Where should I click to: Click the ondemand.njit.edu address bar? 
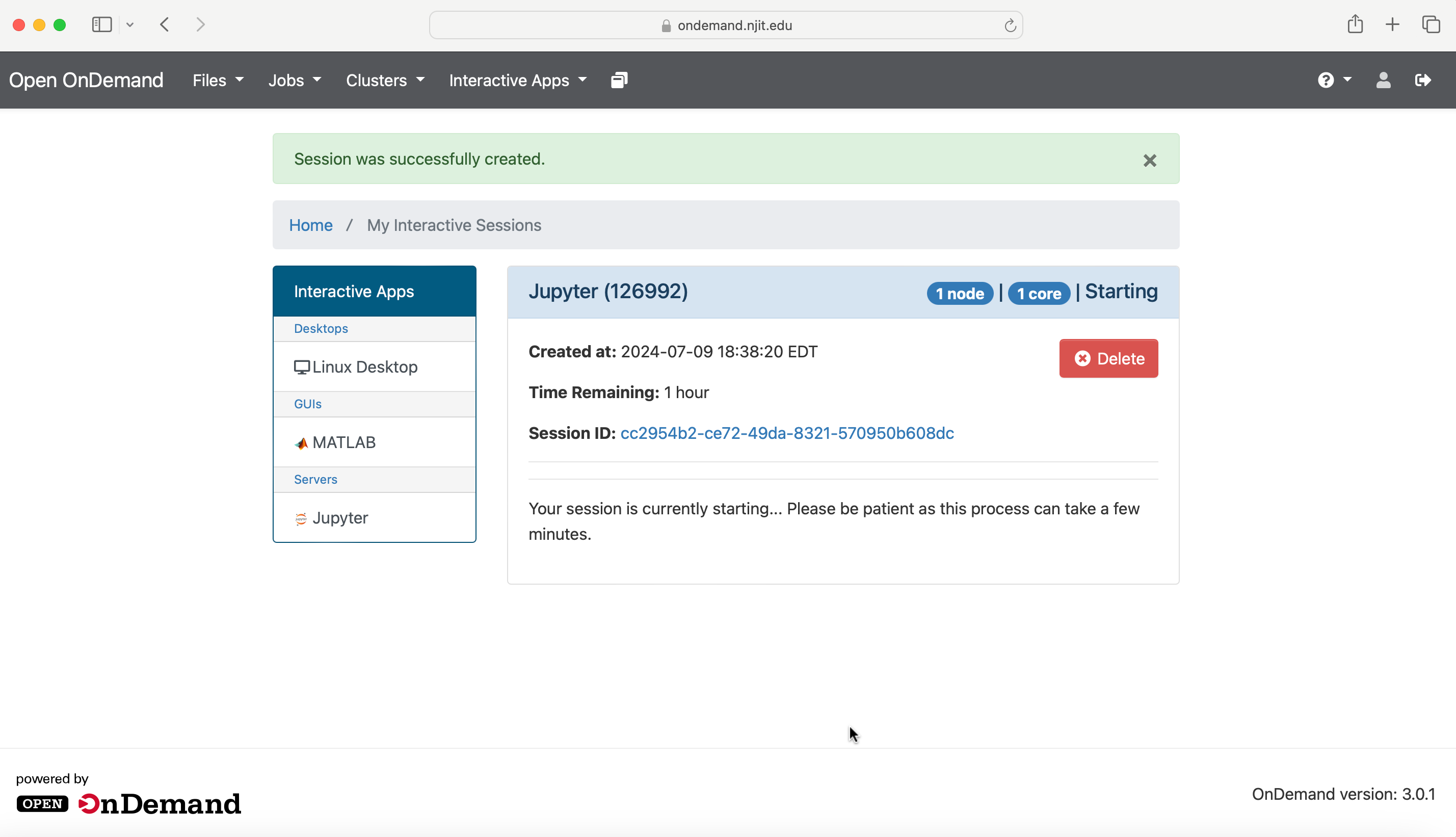click(726, 25)
